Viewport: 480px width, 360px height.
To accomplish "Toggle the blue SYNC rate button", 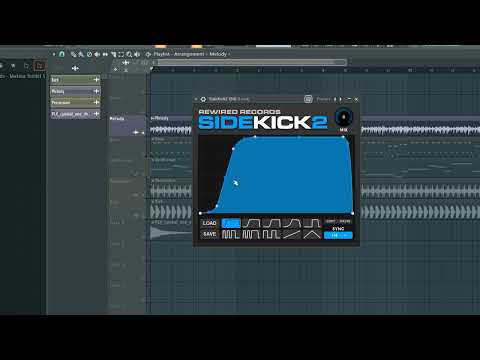I will point(338,235).
